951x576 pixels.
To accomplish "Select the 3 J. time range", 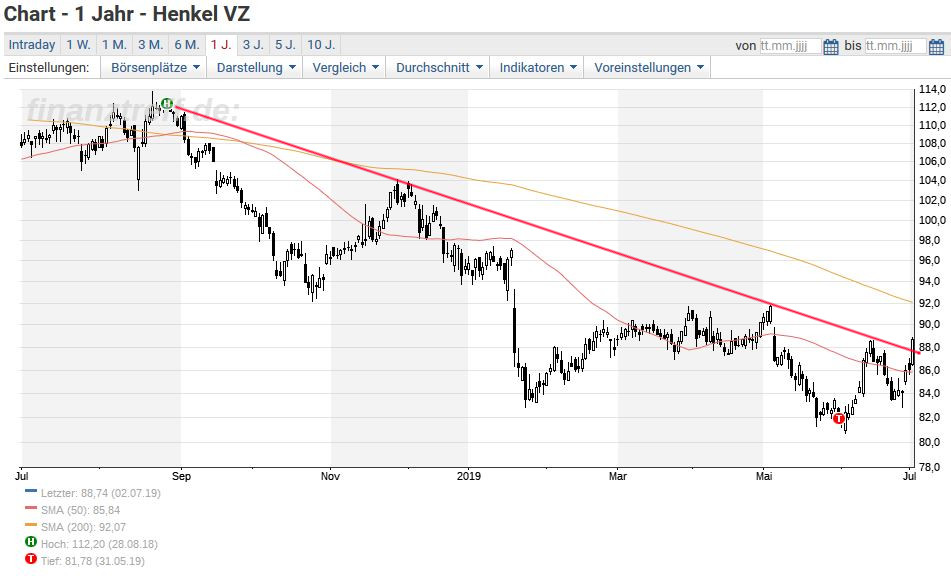I will [254, 45].
